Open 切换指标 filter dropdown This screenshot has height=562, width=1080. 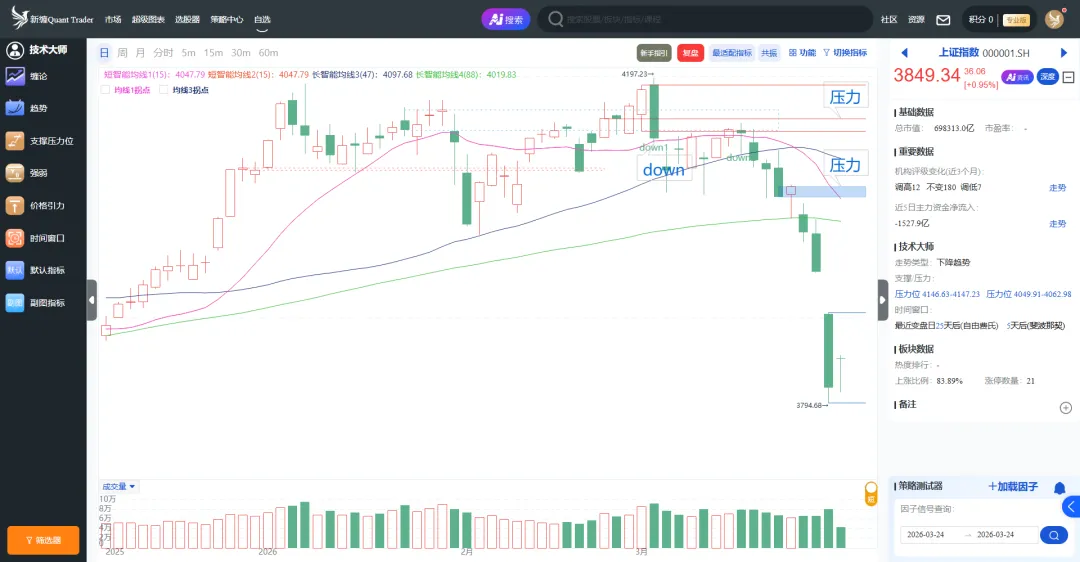click(845, 53)
